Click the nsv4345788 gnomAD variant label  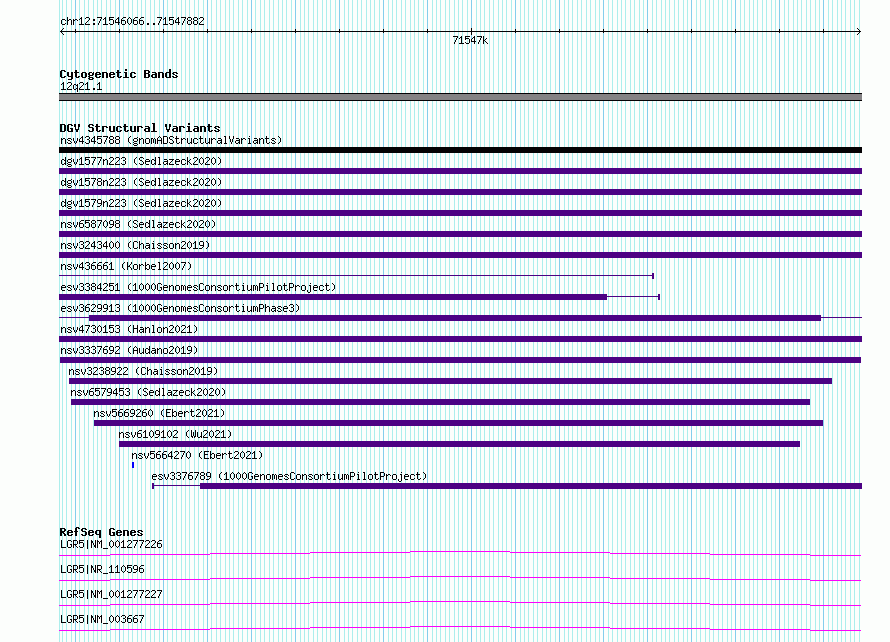(x=171, y=140)
